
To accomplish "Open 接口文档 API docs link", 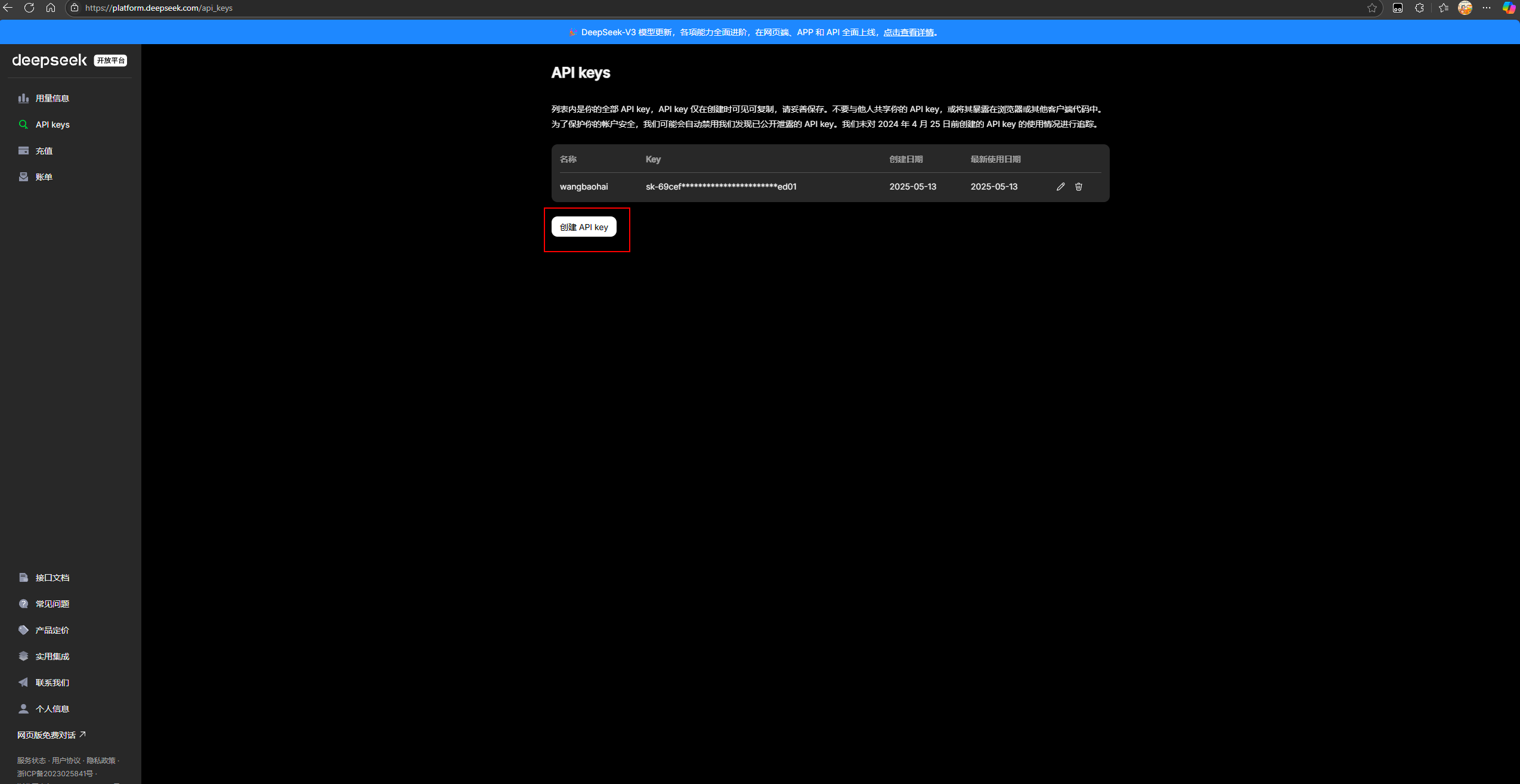I will coord(52,578).
